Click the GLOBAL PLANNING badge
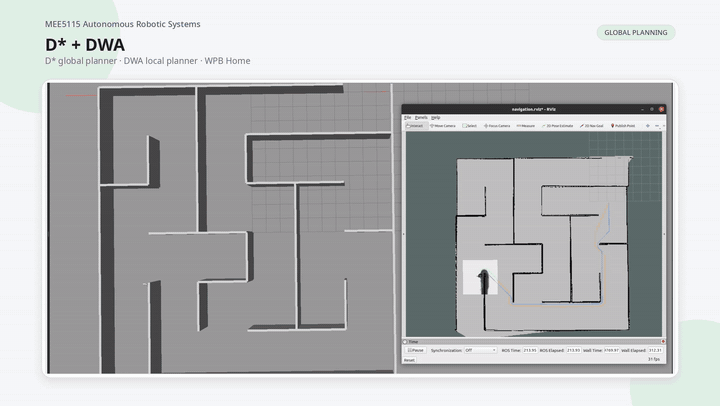Image resolution: width=720 pixels, height=406 pixels. (636, 33)
